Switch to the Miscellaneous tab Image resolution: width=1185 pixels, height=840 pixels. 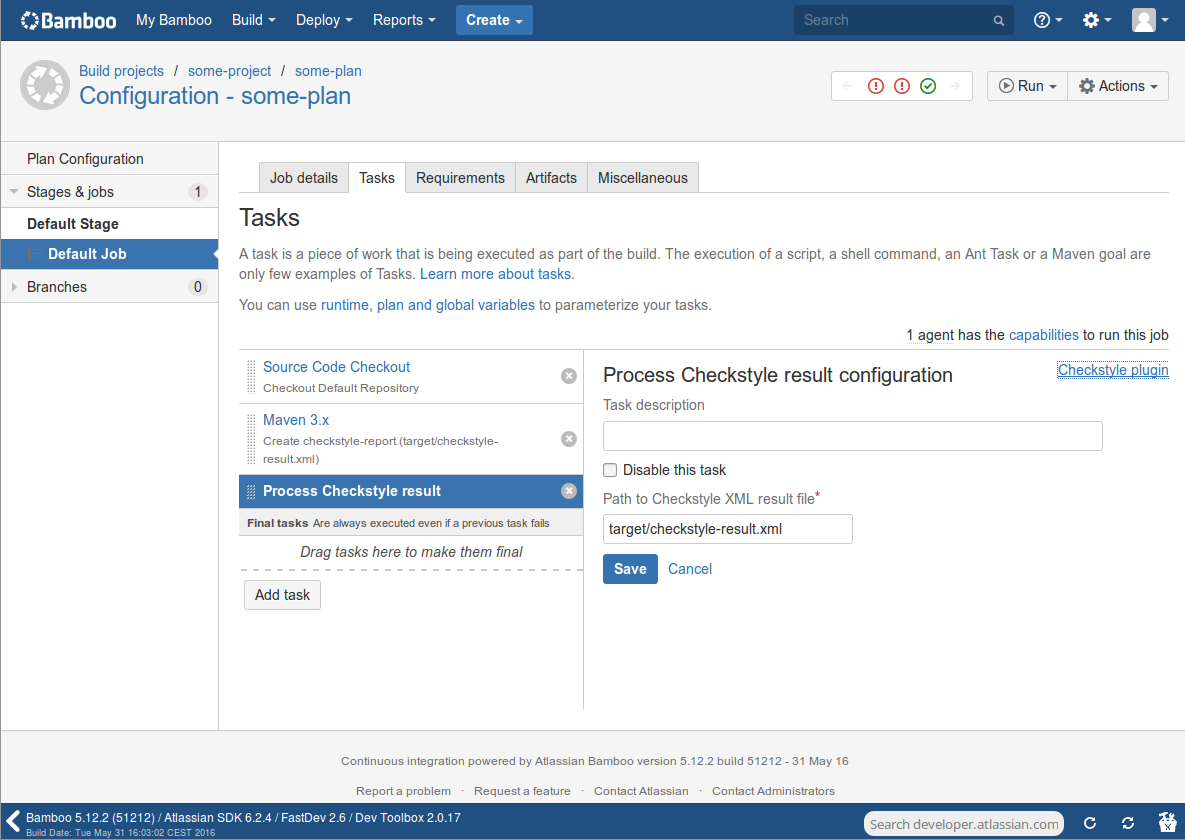tap(642, 178)
